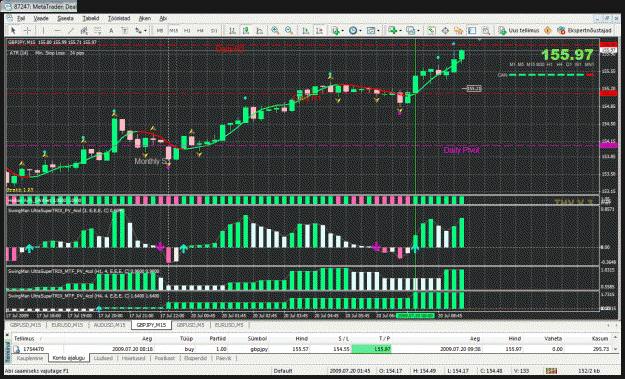Open the Market Watch window icon
This screenshot has height=379, width=625.
tap(431, 30)
